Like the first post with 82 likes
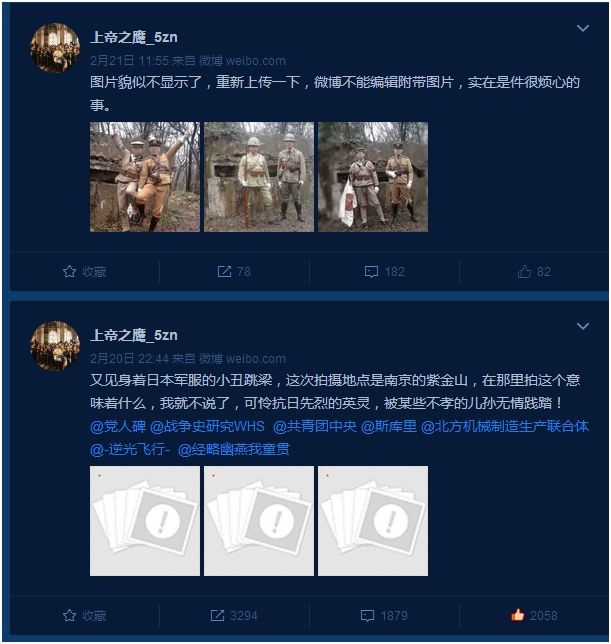This screenshot has height=644, width=611. 534,271
